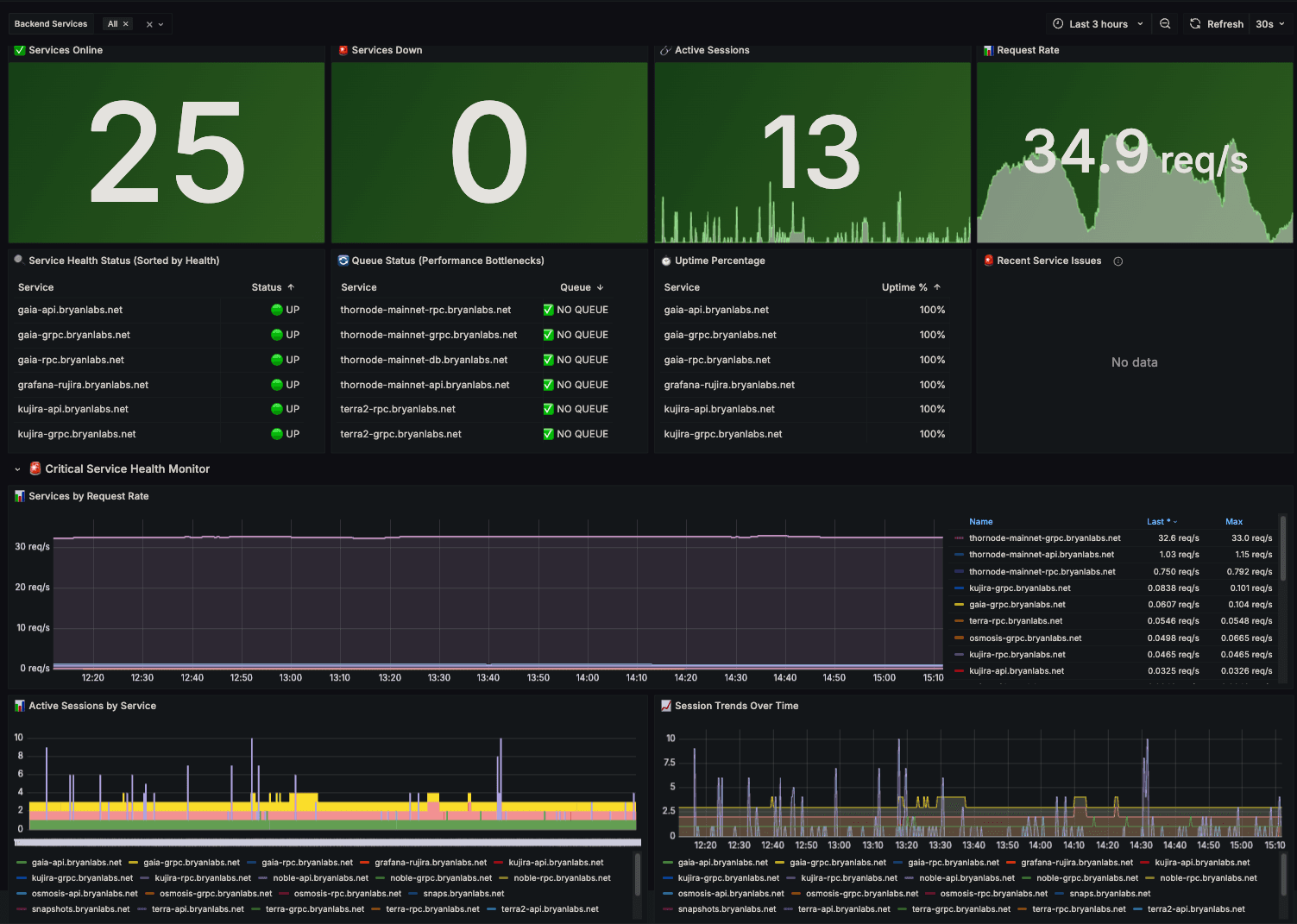
Task: Click the chart icon beside Active Sessions by Service
Action: [x=20, y=706]
